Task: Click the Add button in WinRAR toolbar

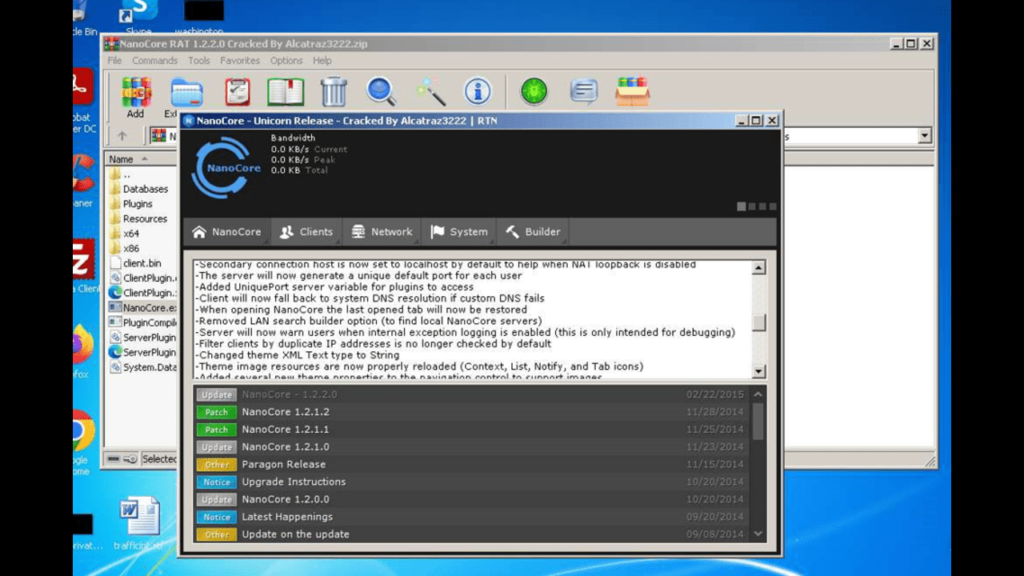Action: pos(136,97)
